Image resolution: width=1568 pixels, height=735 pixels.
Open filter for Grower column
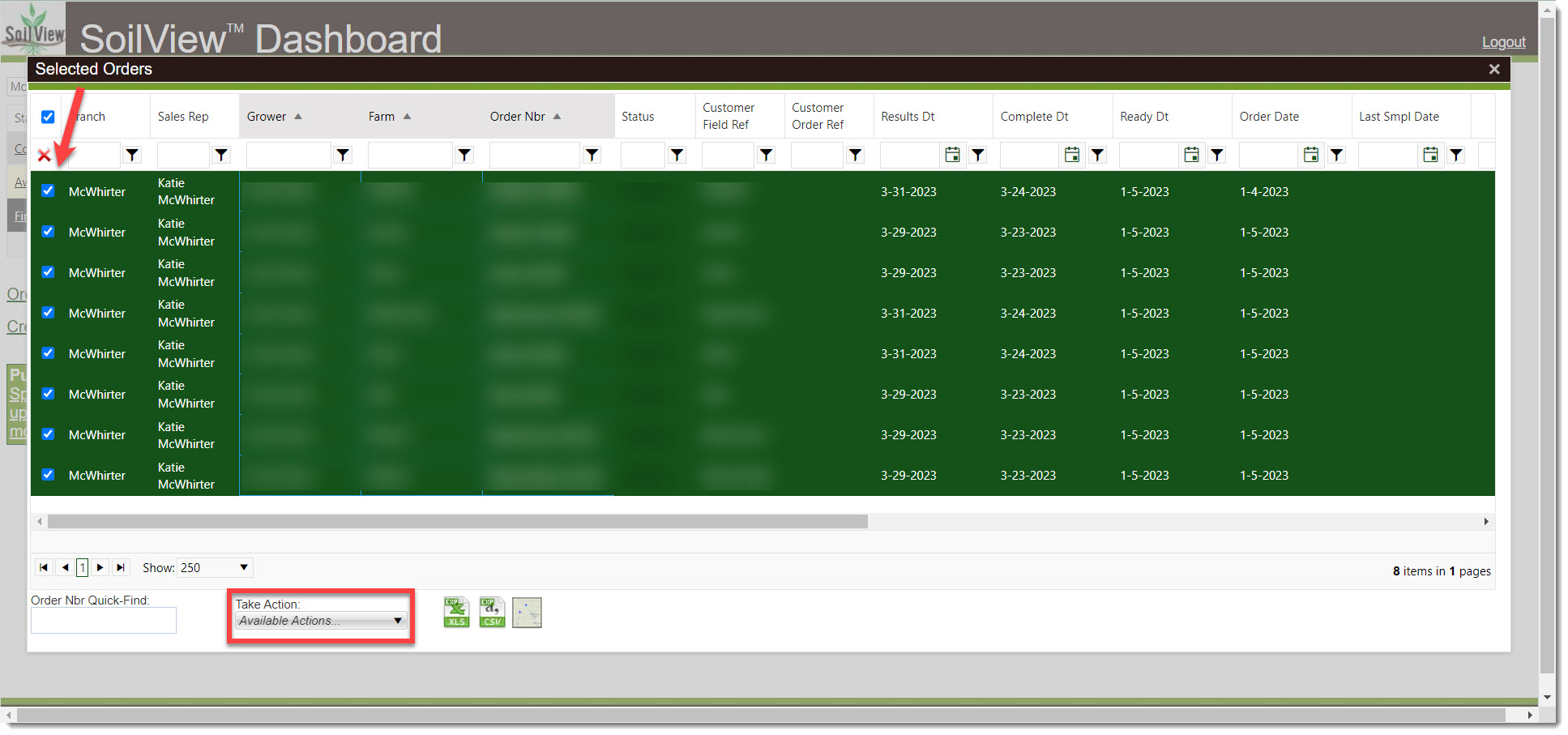[343, 155]
